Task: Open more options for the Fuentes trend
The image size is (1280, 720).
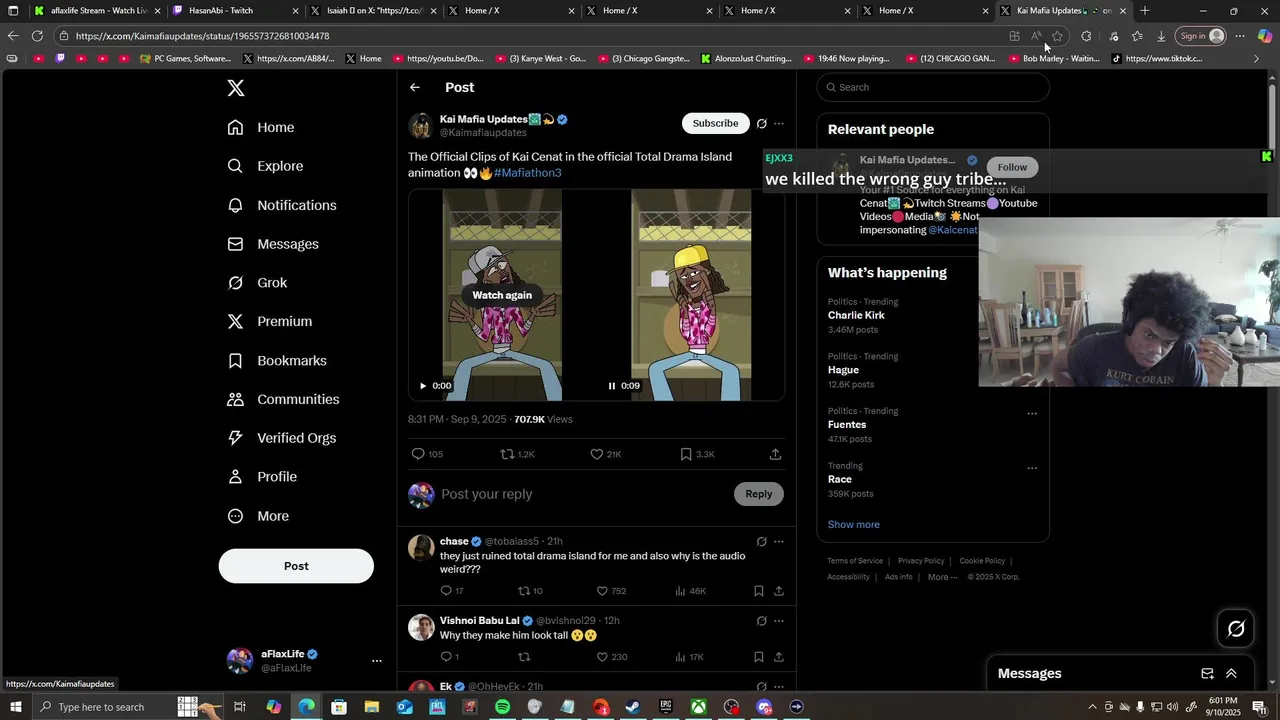Action: 1032,413
